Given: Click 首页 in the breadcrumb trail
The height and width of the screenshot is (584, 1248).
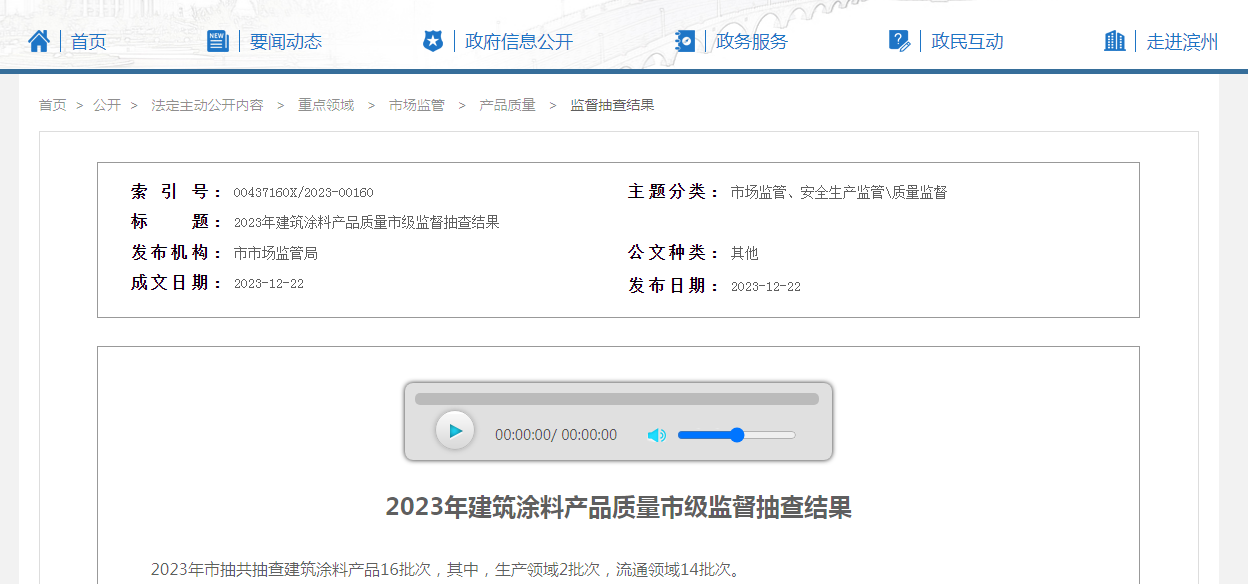Looking at the screenshot, I should pyautogui.click(x=52, y=105).
